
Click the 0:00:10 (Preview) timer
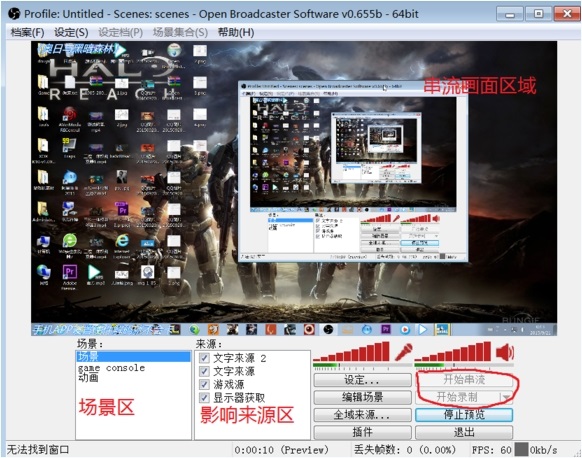tap(281, 450)
